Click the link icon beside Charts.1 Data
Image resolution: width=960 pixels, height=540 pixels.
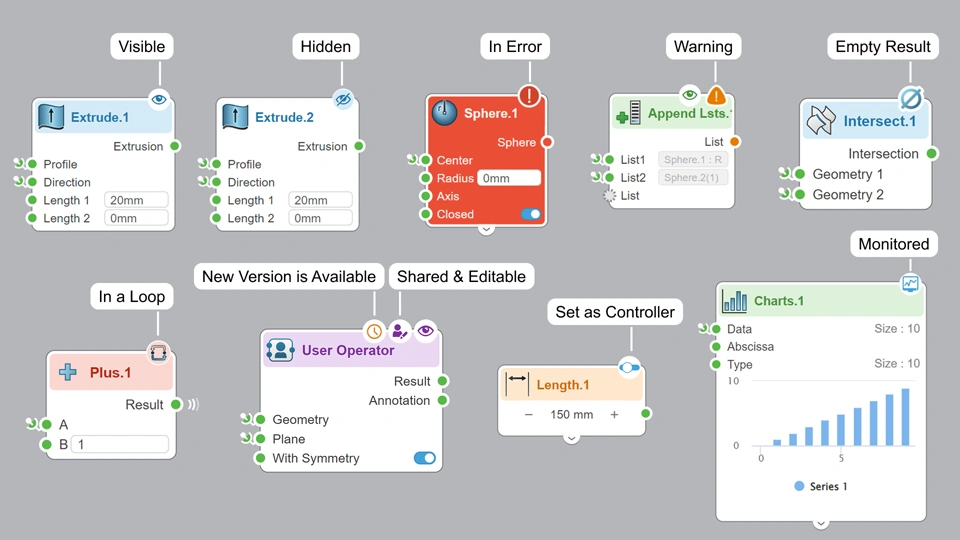[703, 329]
